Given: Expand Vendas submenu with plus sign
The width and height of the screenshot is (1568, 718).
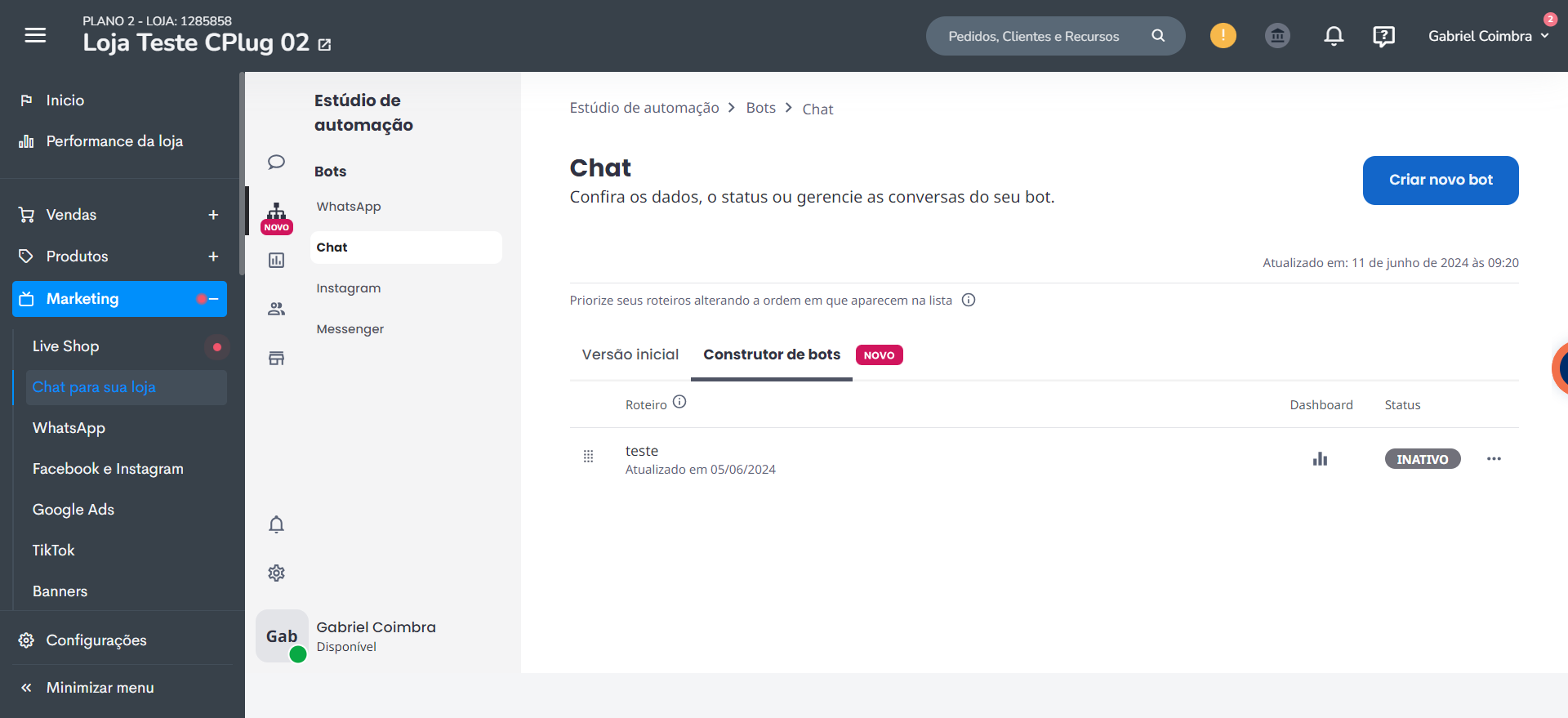Looking at the screenshot, I should tap(213, 215).
